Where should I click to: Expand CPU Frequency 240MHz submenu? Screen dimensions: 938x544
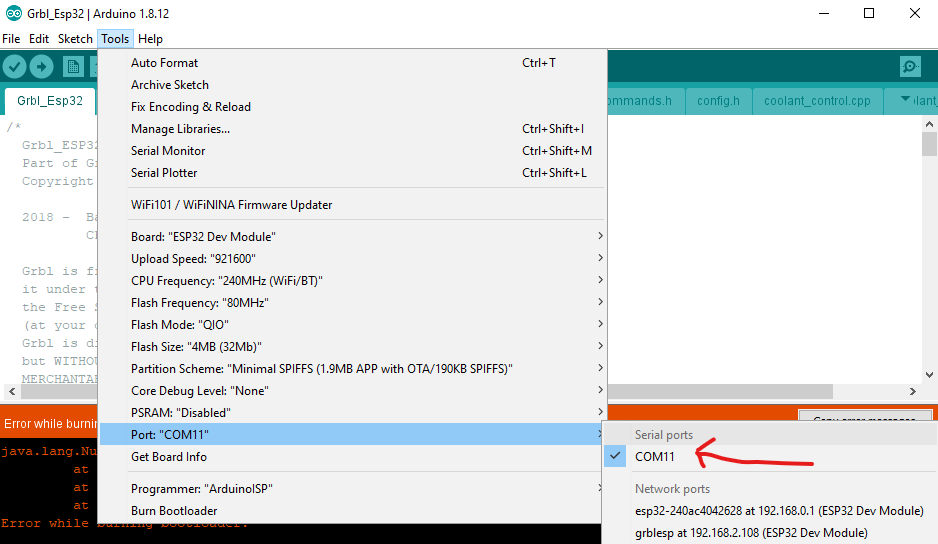click(352, 281)
